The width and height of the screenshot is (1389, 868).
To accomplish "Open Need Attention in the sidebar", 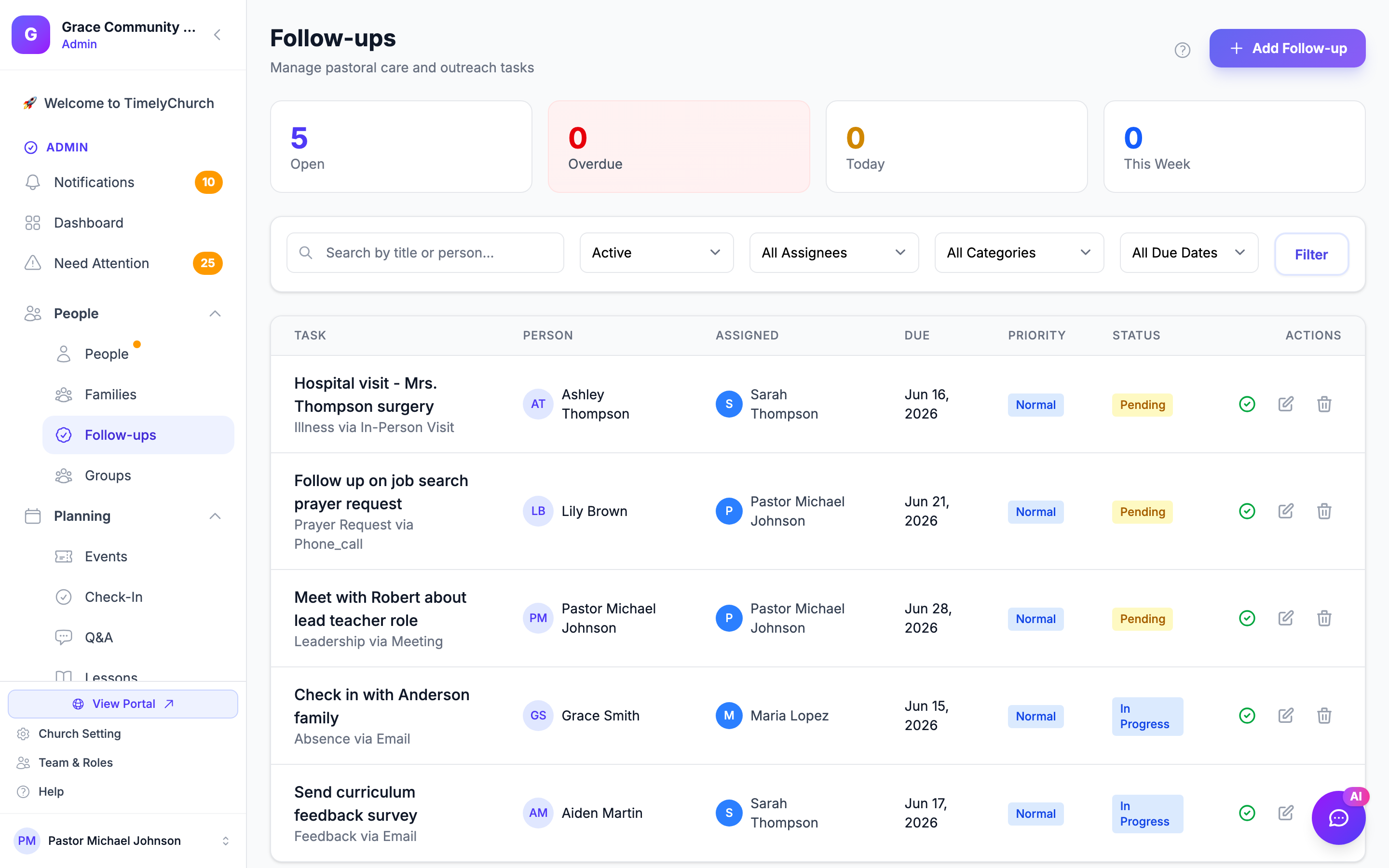I will 123,263.
